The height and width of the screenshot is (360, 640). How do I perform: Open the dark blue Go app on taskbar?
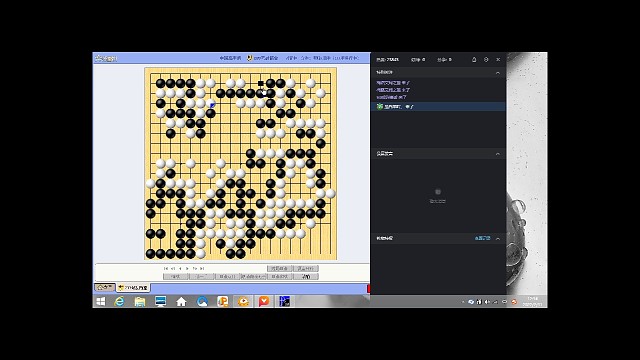(284, 301)
